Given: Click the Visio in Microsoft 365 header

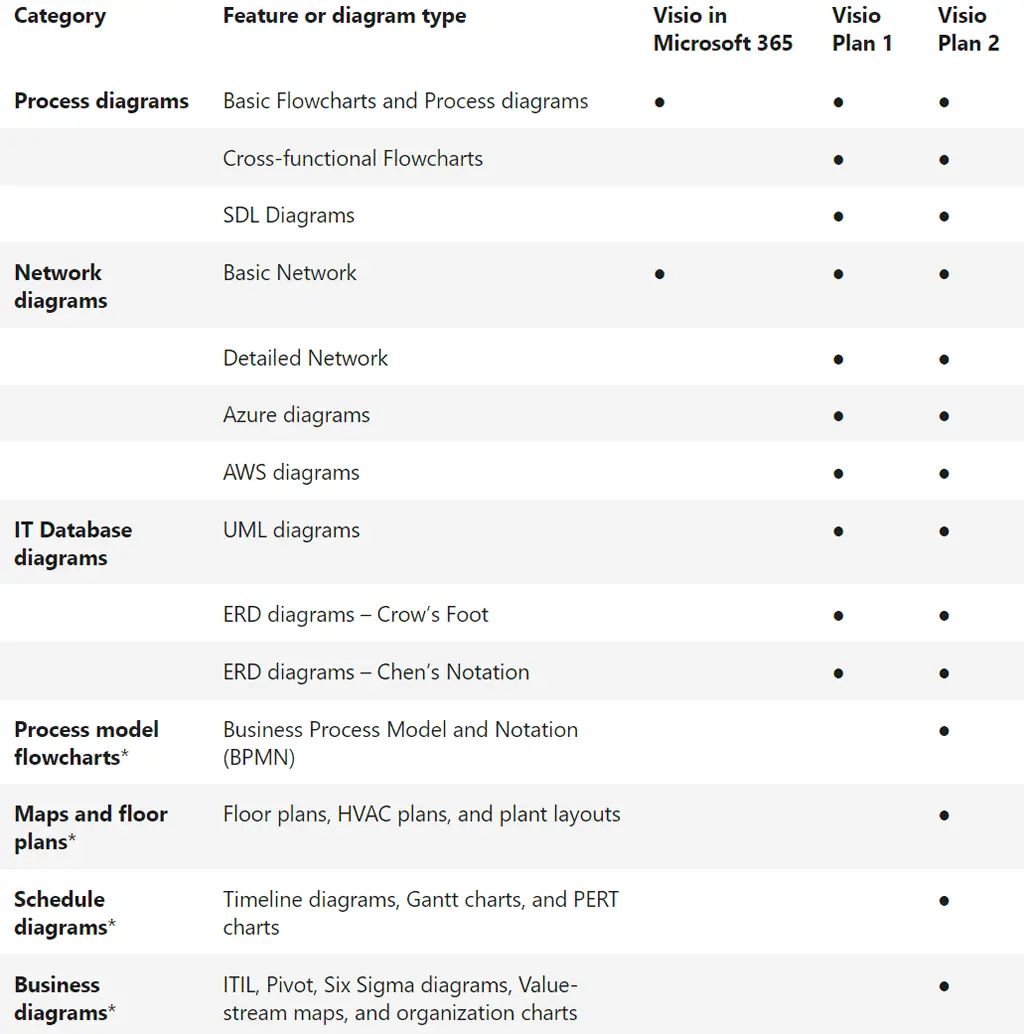Looking at the screenshot, I should 722,30.
